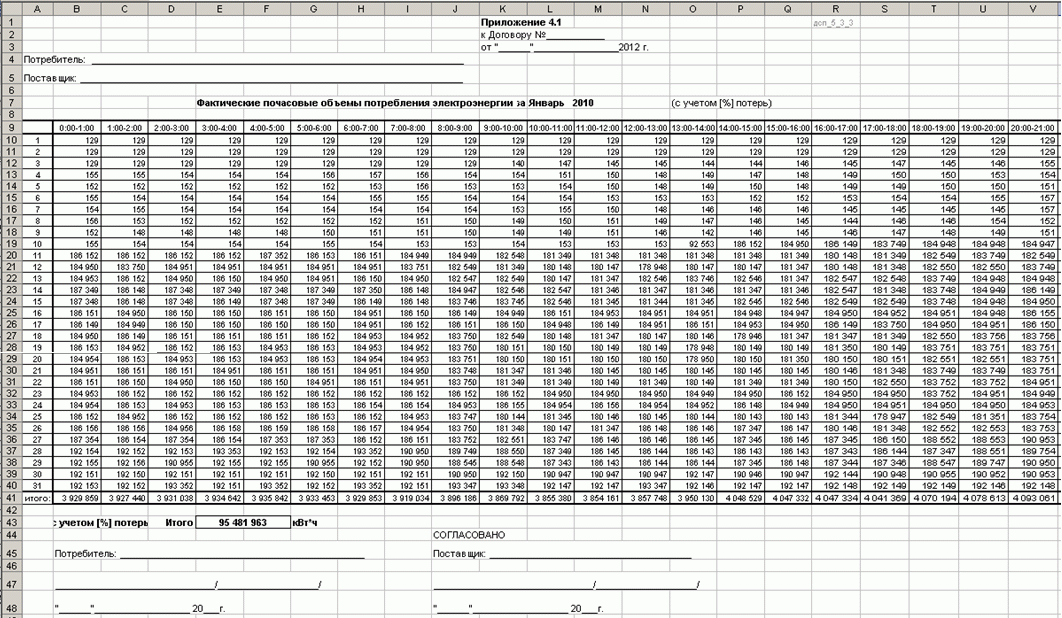Select column K by its header
Image resolution: width=1062 pixels, height=618 pixels.
(503, 8)
